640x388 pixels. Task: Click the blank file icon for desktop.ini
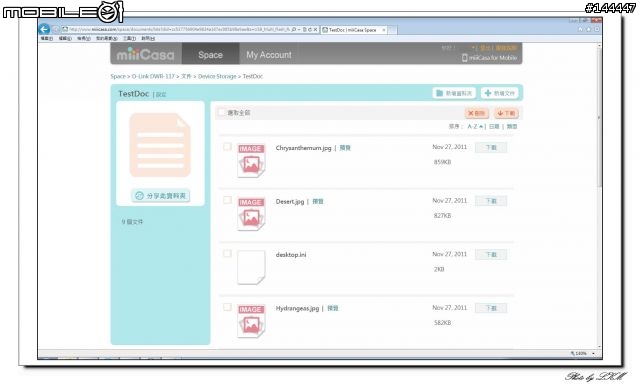coord(251,267)
